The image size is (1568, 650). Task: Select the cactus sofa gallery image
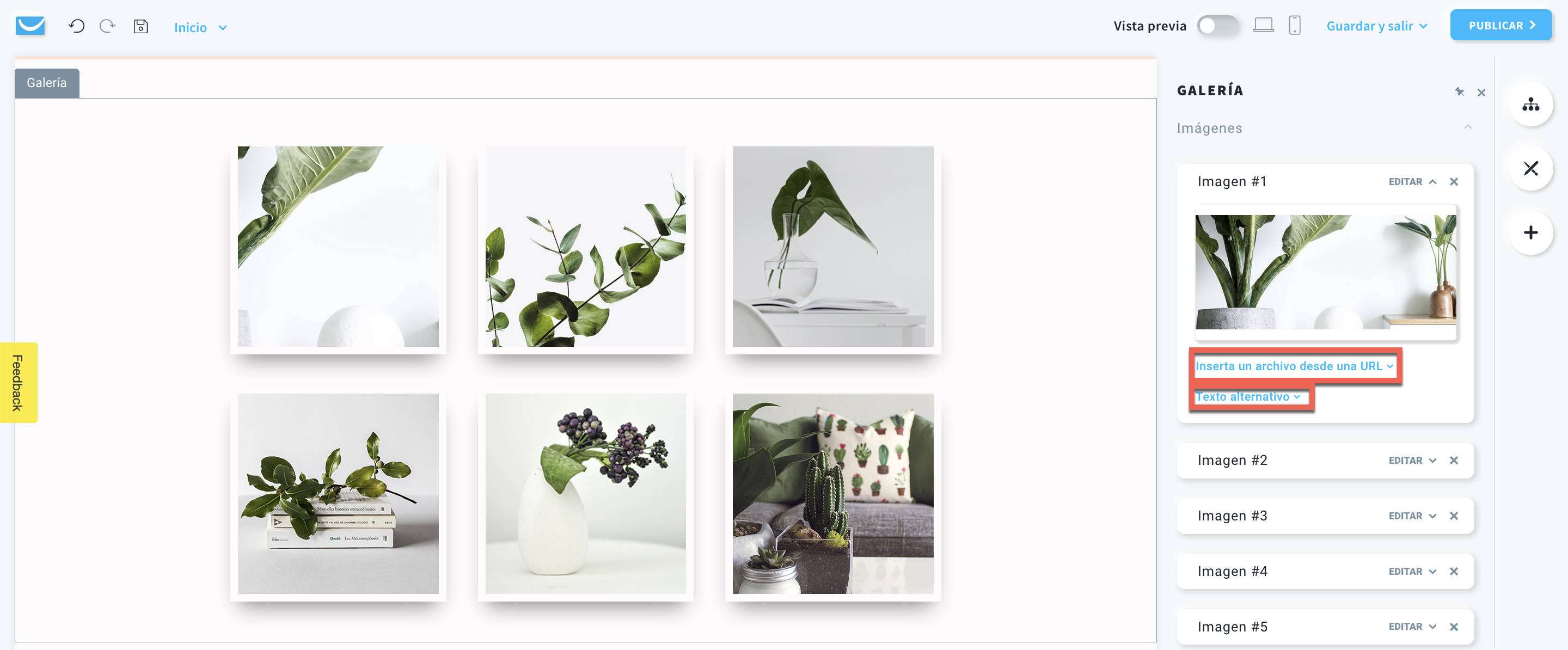(x=832, y=494)
